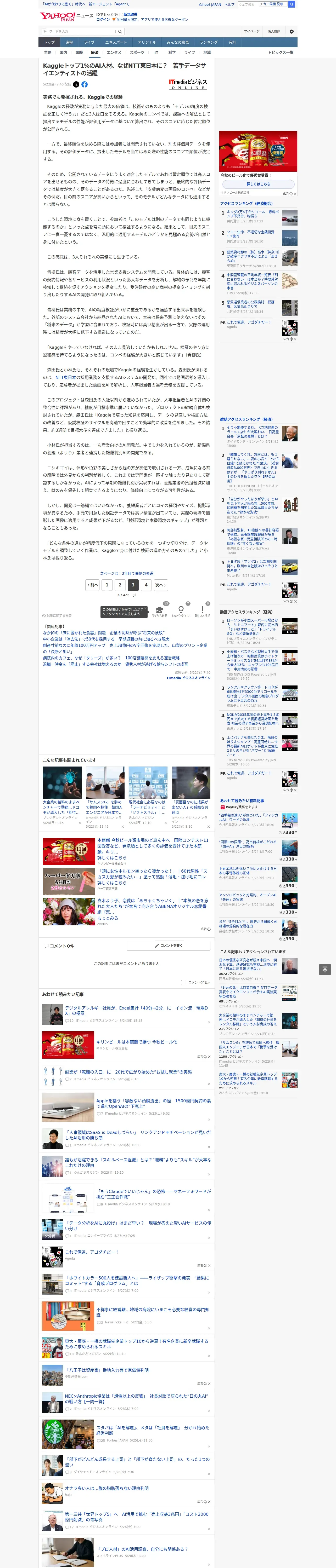Open article 「人事領域はSaaS is Deadしづらい」
The width and height of the screenshot is (336, 1568).
point(138,1135)
